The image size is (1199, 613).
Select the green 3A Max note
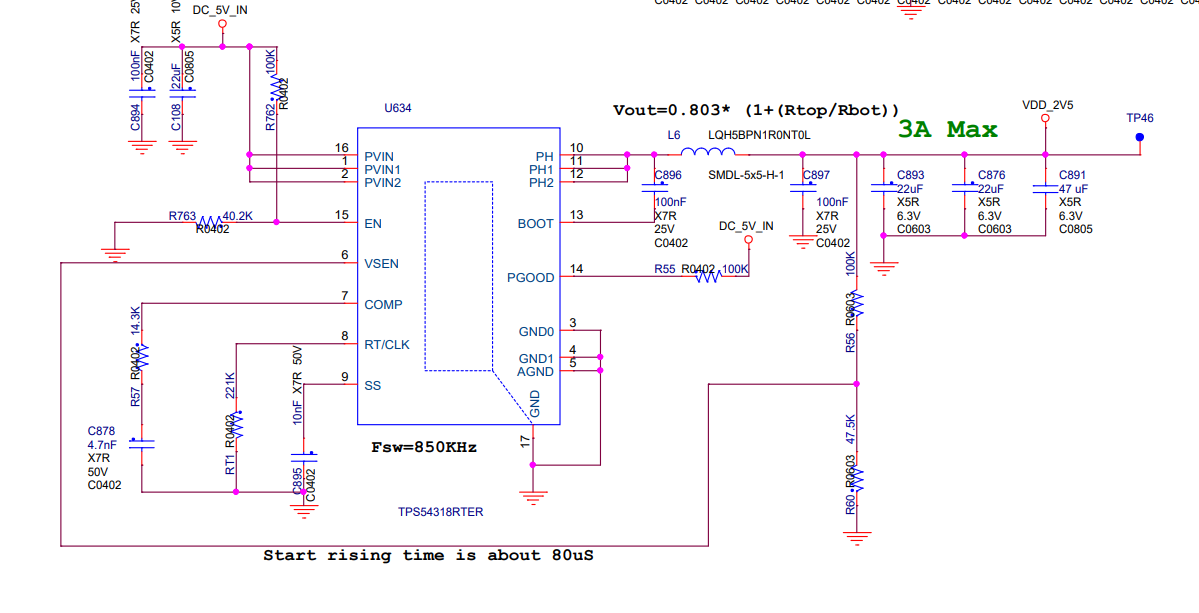(947, 129)
